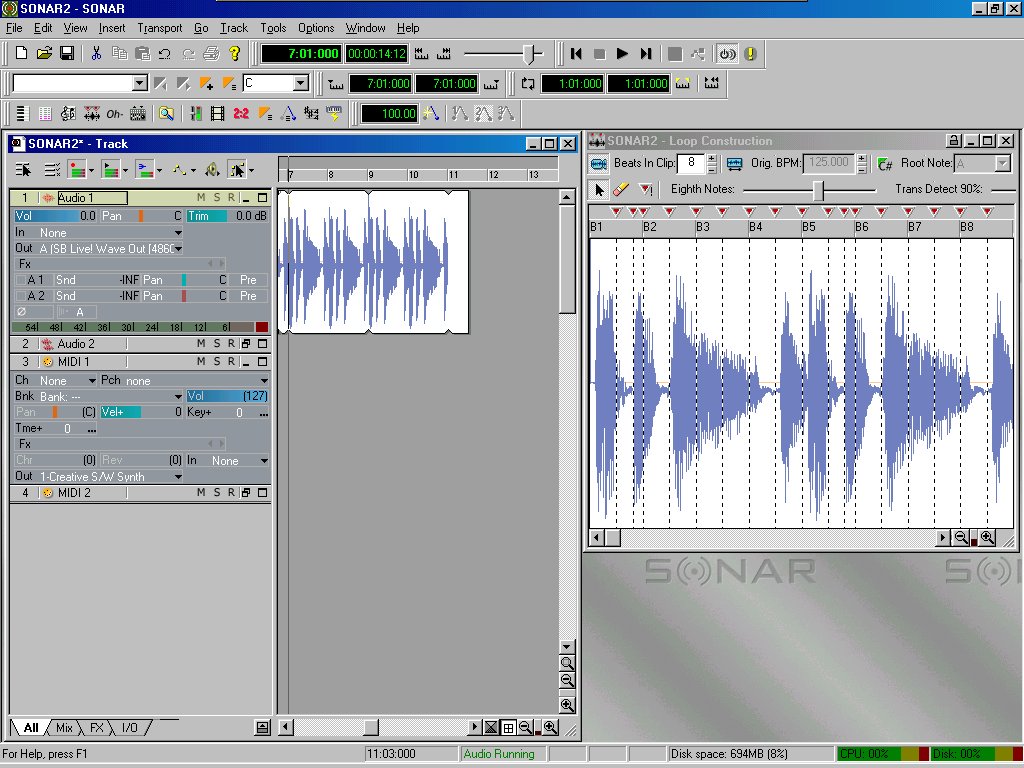This screenshot has width=1024, height=768.
Task: Adjust the Audio 1 Trim control
Action: point(227,216)
